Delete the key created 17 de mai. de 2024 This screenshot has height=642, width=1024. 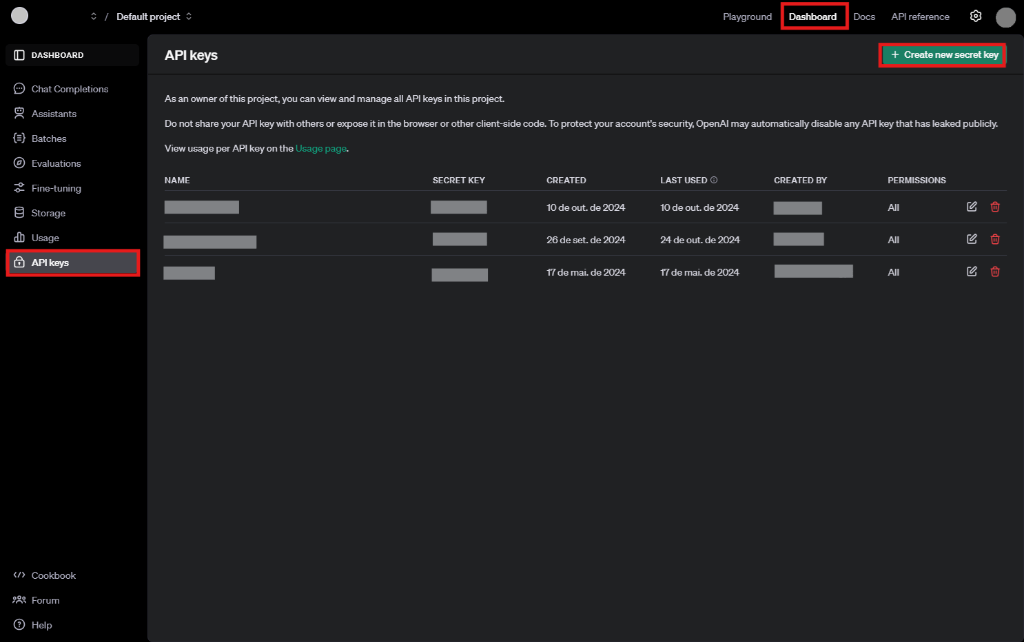click(x=995, y=271)
